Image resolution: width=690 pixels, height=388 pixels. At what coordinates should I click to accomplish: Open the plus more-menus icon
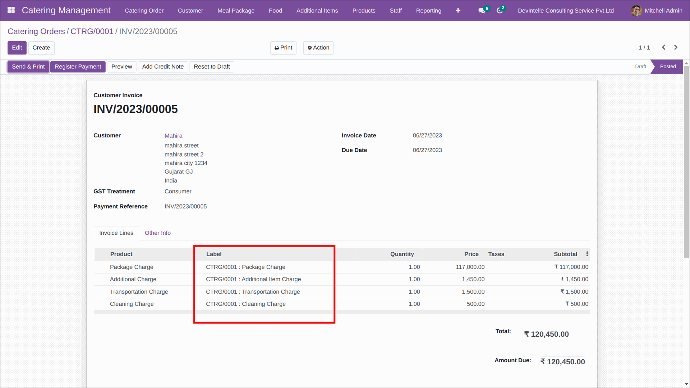[x=458, y=10]
